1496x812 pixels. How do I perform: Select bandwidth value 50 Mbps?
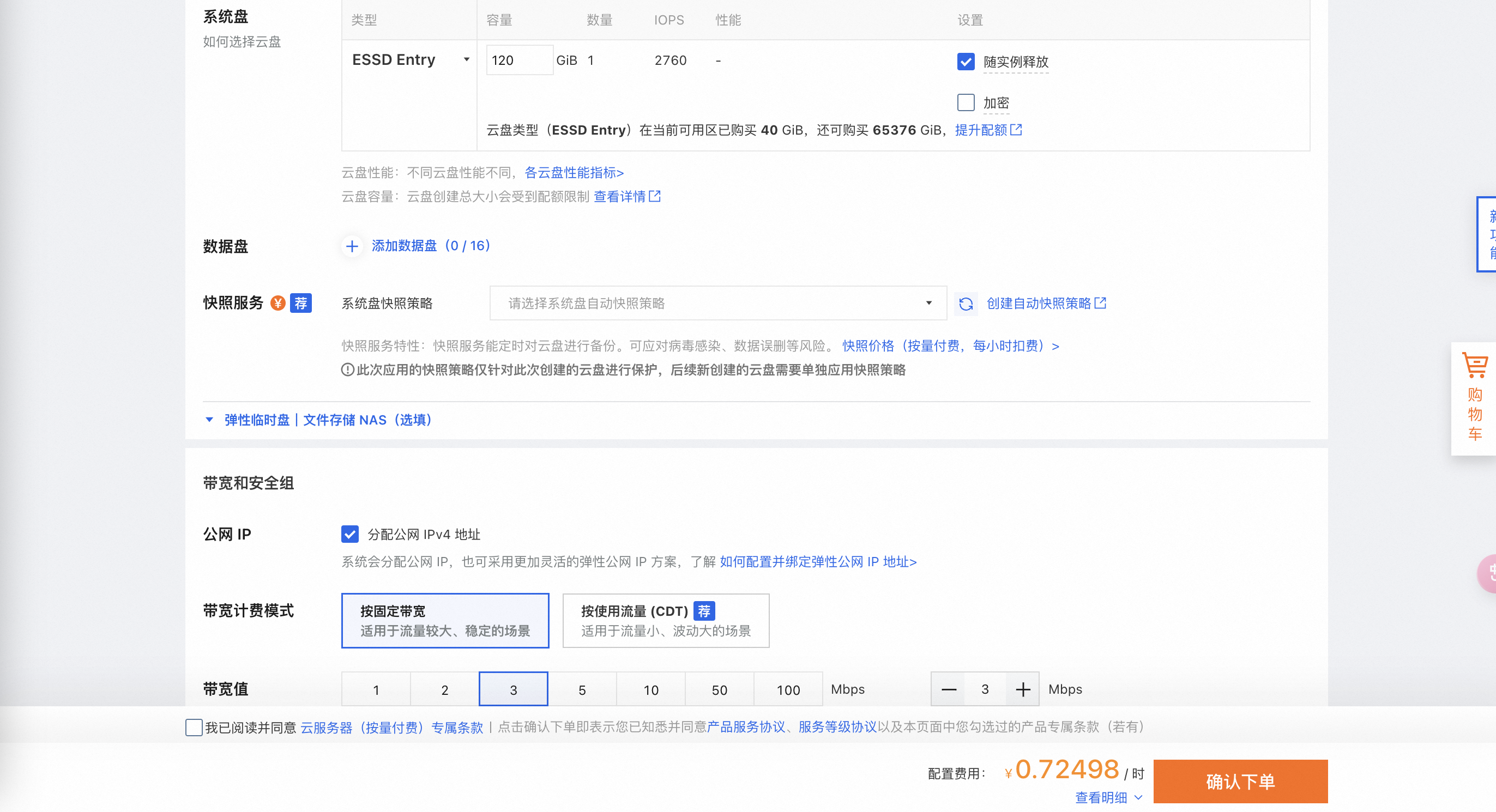(x=720, y=689)
